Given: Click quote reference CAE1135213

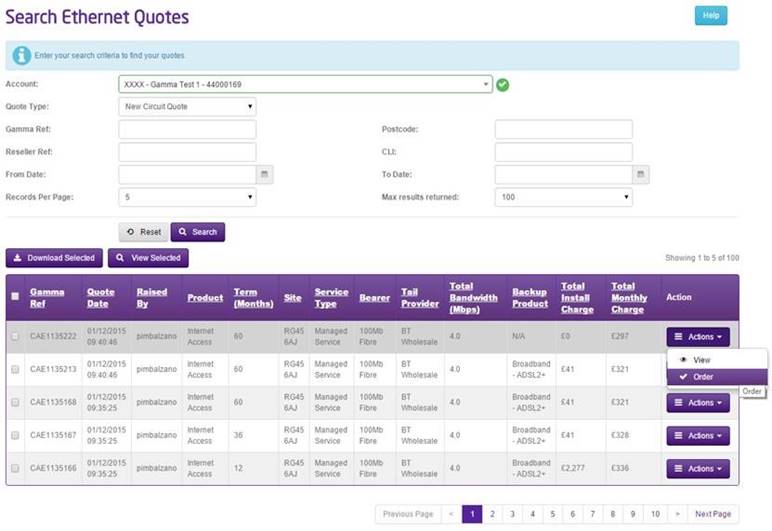Looking at the screenshot, I should coord(53,369).
